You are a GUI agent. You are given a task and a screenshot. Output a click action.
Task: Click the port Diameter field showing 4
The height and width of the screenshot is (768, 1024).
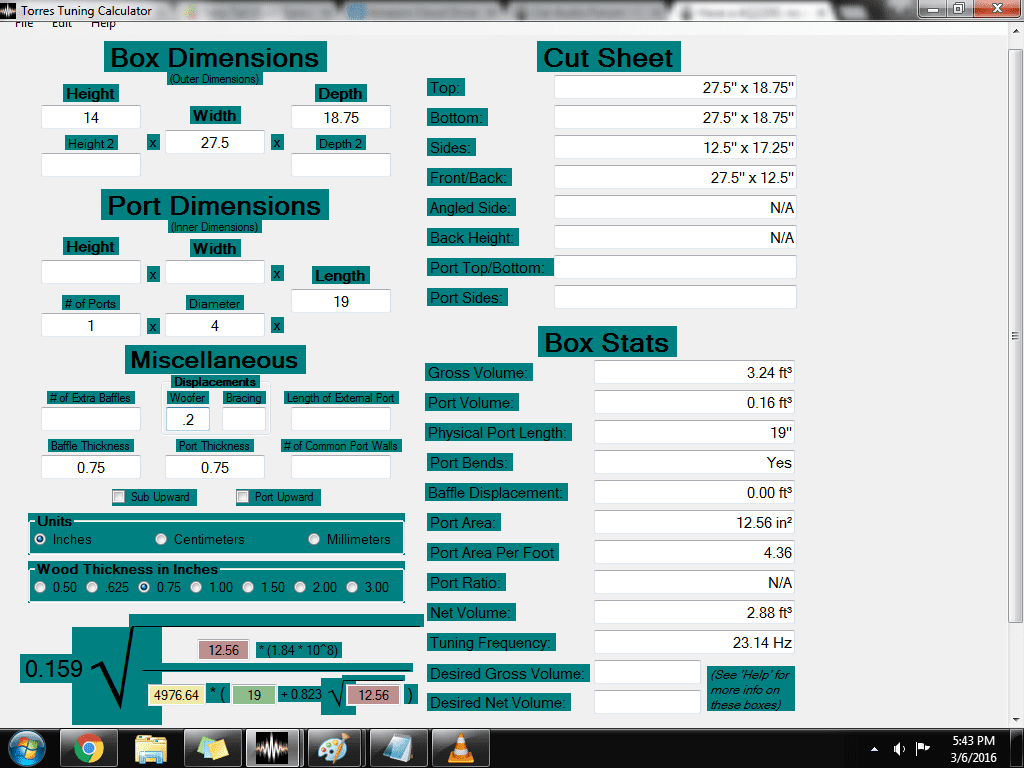(x=215, y=325)
